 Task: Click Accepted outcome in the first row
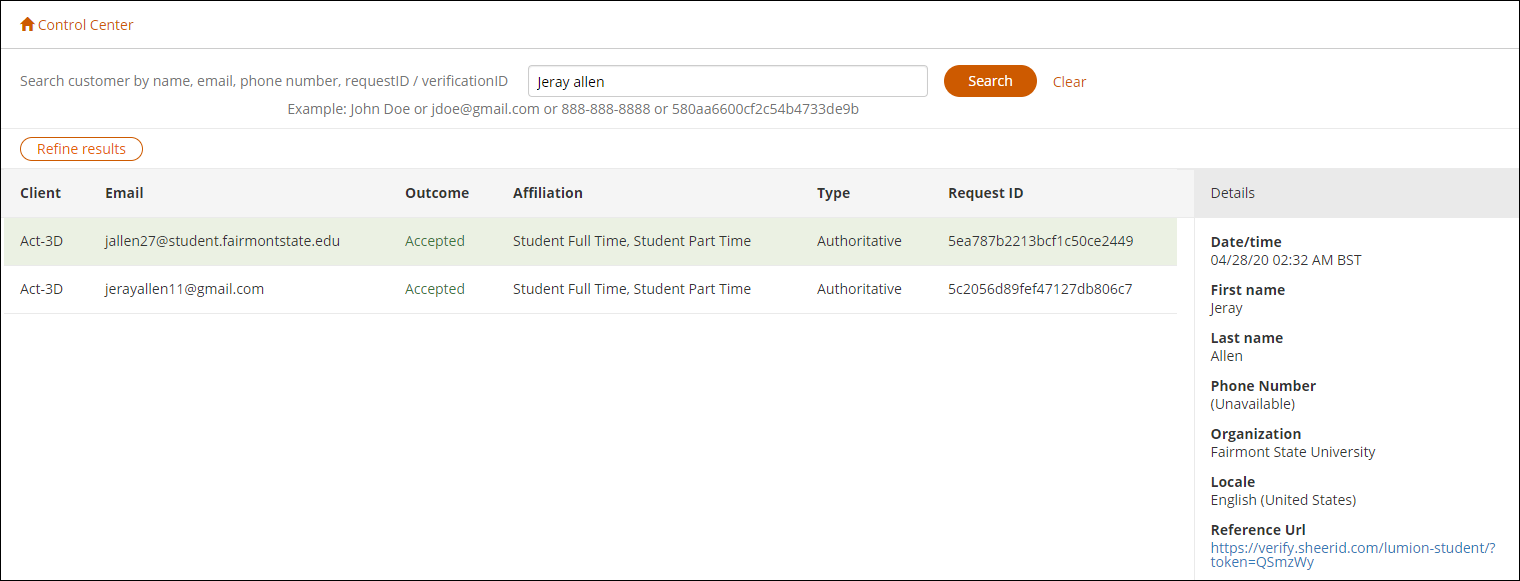434,241
